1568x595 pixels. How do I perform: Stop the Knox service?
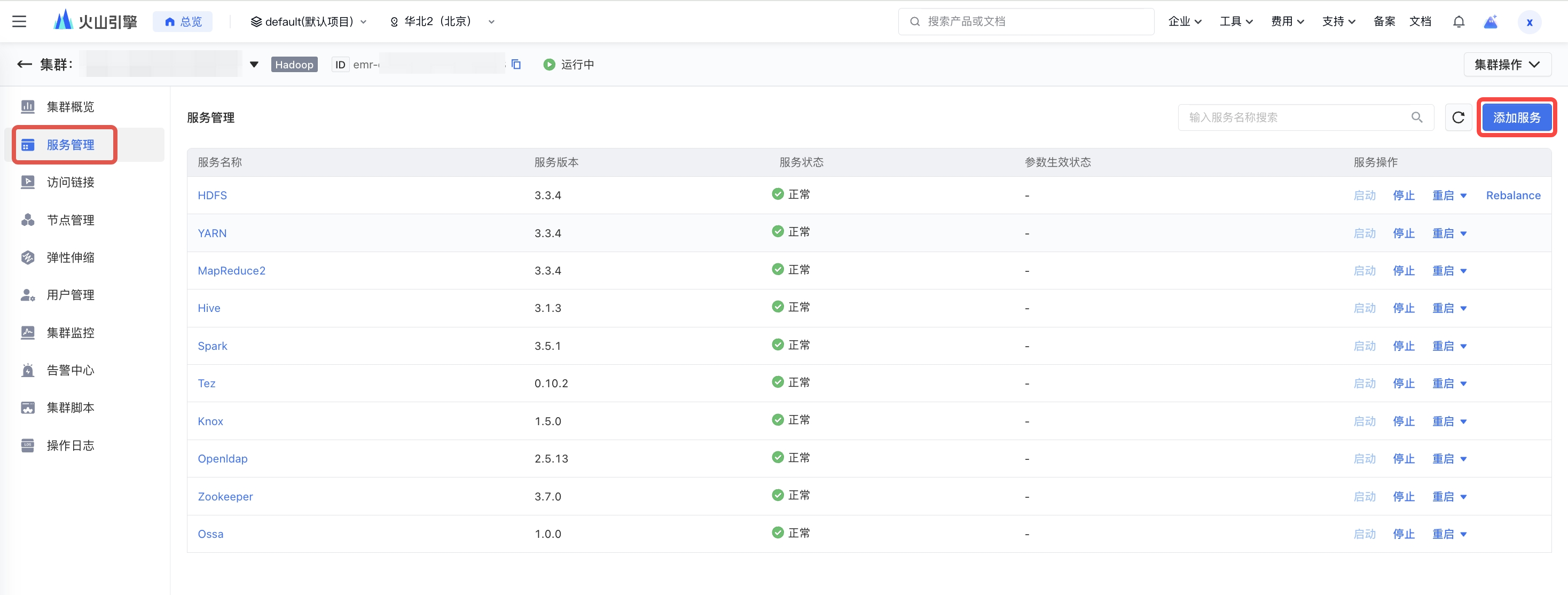click(x=1404, y=421)
